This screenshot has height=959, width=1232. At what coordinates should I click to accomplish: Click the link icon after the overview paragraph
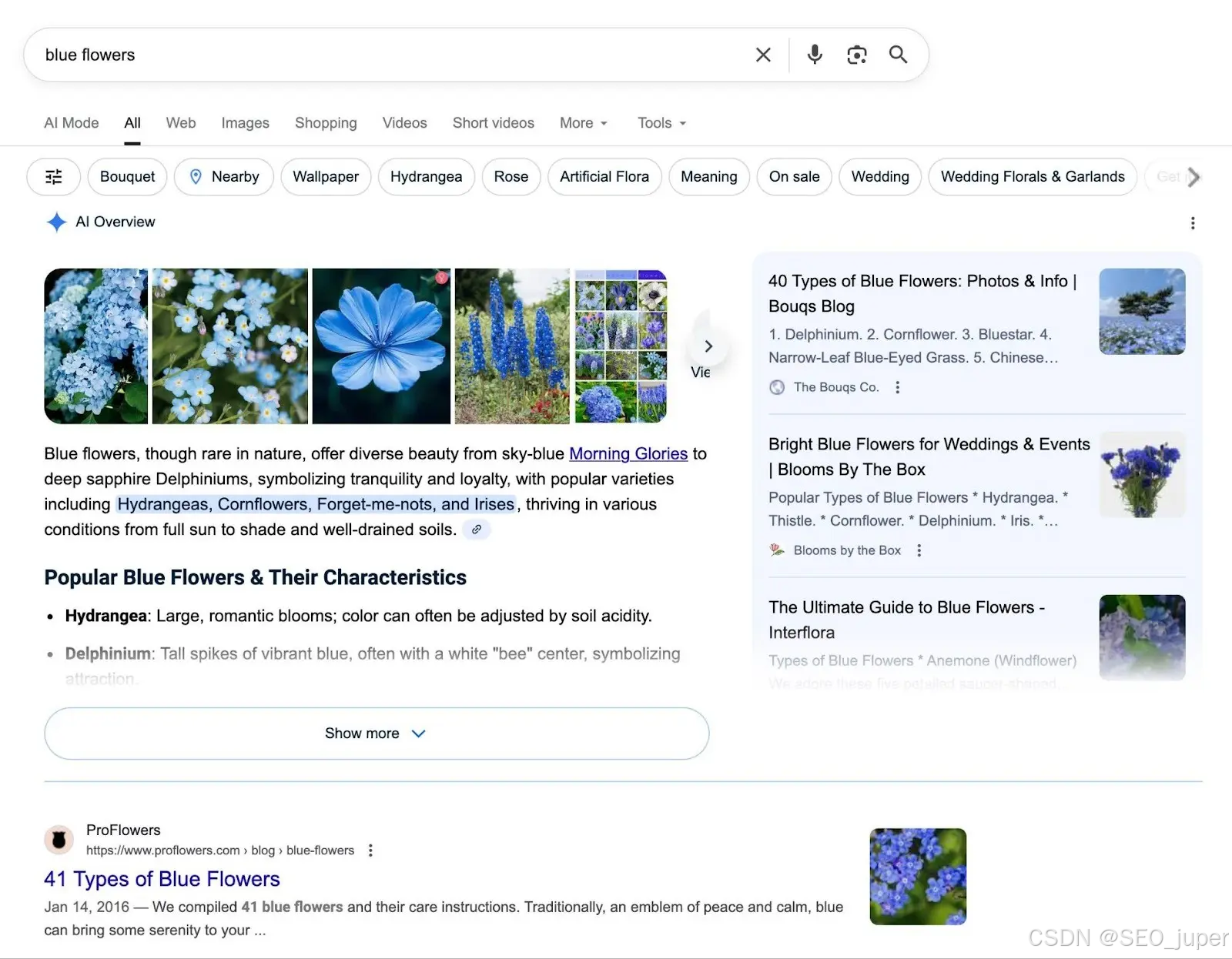click(477, 530)
